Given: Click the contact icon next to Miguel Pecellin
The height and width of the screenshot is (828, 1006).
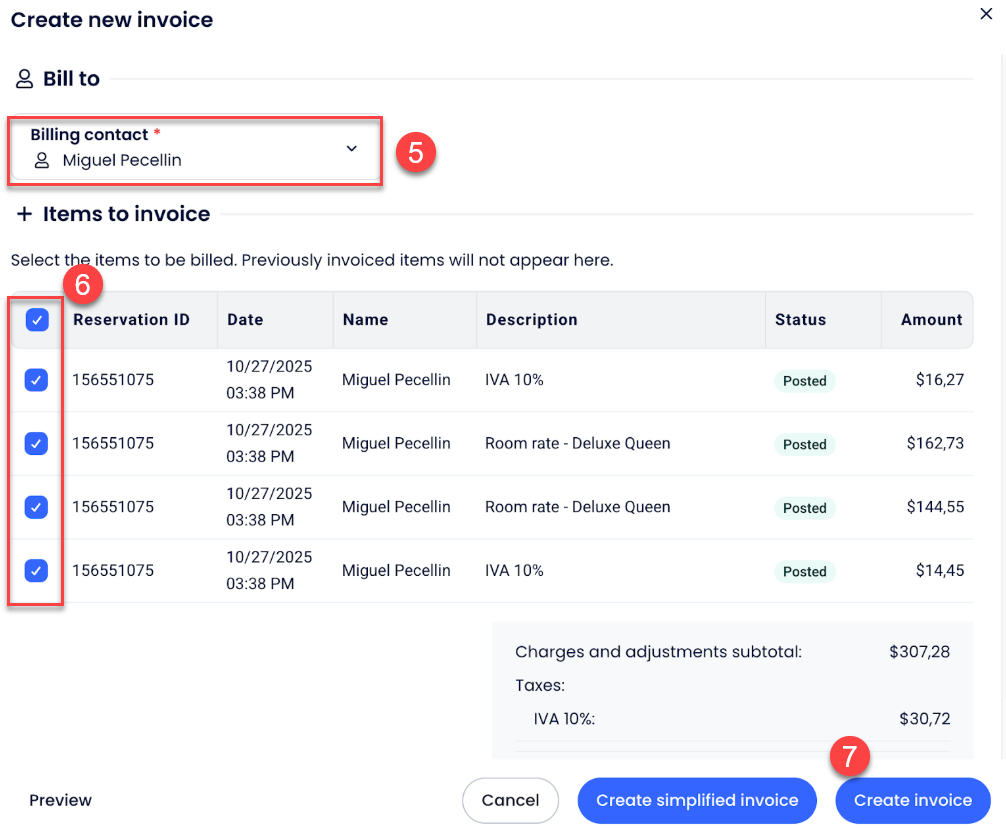Looking at the screenshot, I should pos(42,160).
